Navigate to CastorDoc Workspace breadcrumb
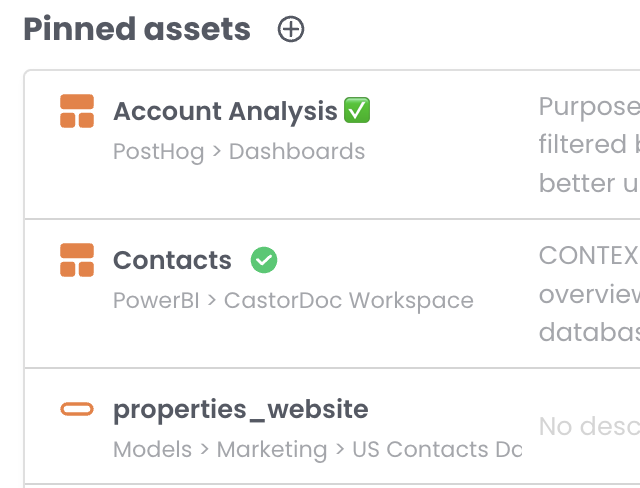 point(348,301)
